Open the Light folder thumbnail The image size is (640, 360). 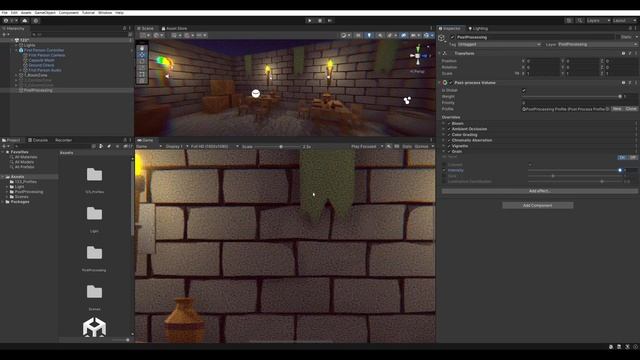(x=94, y=213)
